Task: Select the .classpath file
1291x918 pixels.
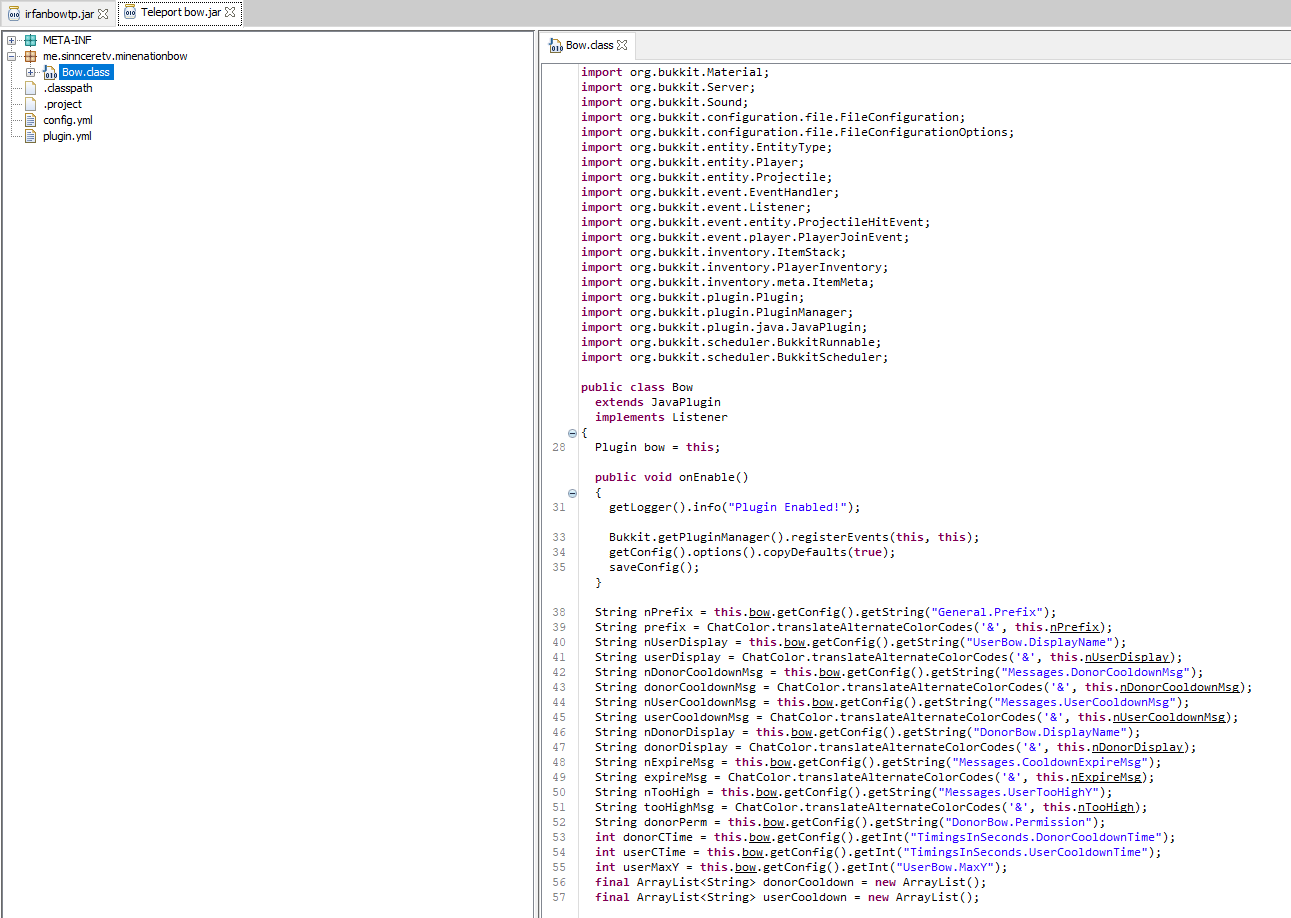Action: pyautogui.click(x=68, y=88)
